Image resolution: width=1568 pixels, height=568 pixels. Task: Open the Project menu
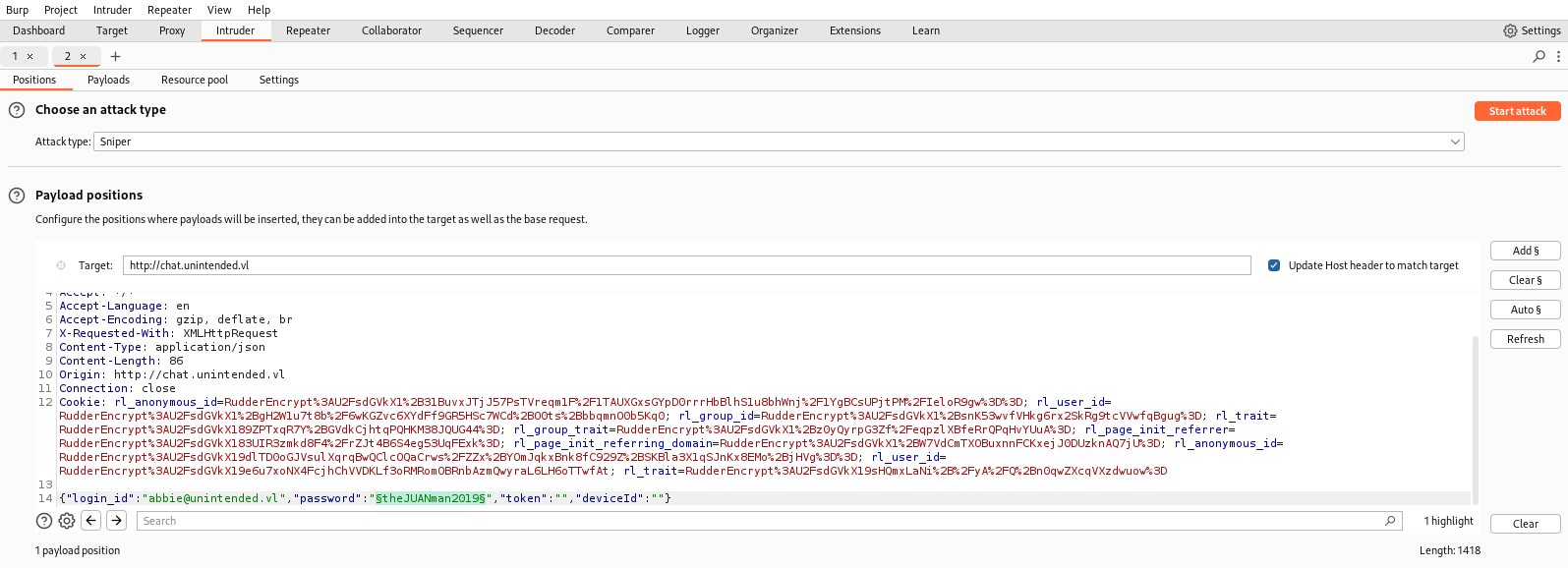61,10
